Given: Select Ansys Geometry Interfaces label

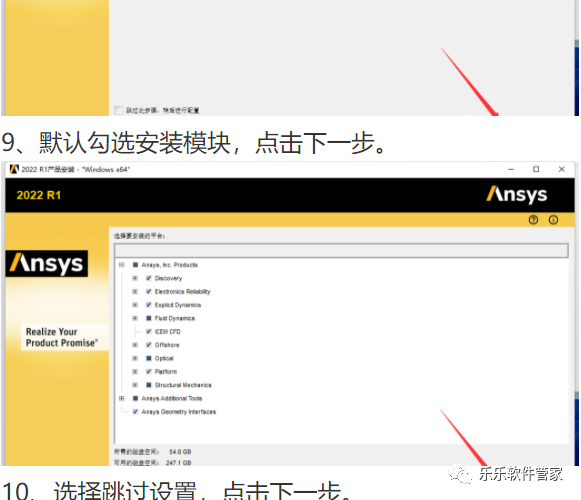Looking at the screenshot, I should [x=179, y=412].
